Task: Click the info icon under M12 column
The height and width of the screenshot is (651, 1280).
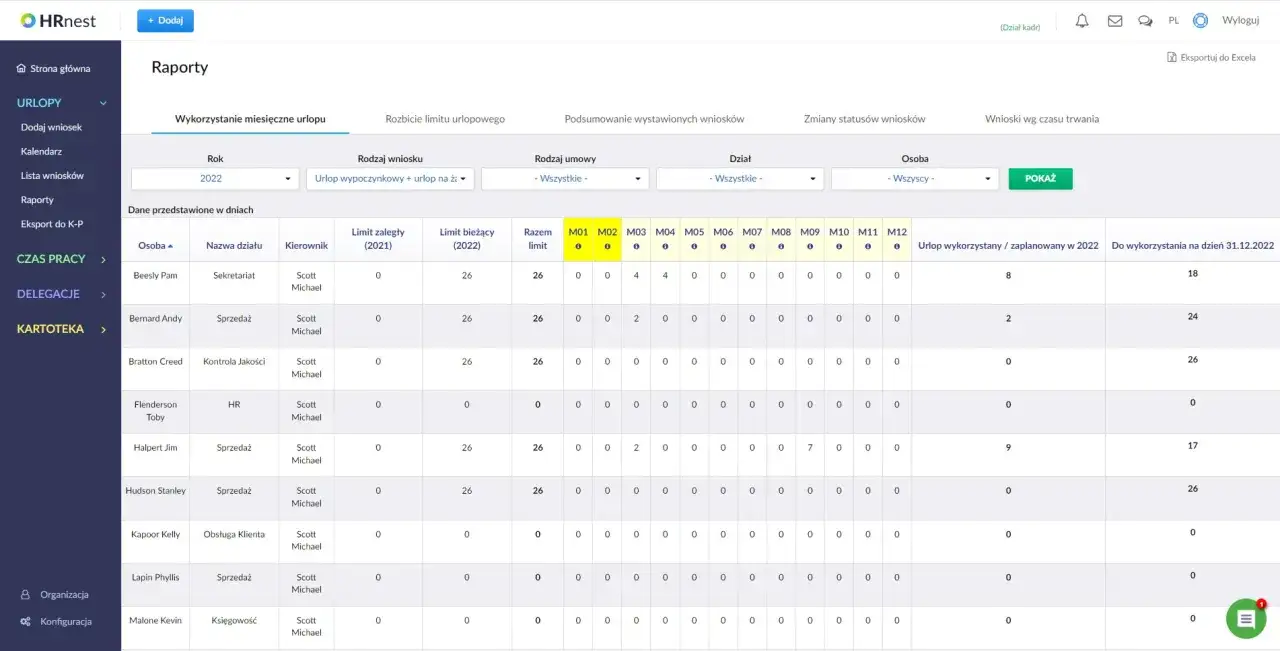Action: pyautogui.click(x=897, y=246)
